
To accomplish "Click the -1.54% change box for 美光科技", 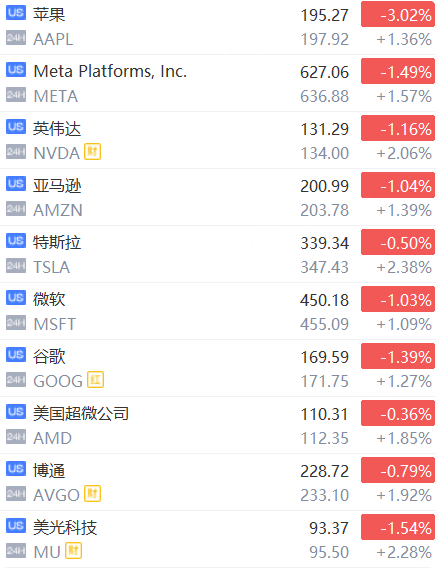I will pos(398,527).
